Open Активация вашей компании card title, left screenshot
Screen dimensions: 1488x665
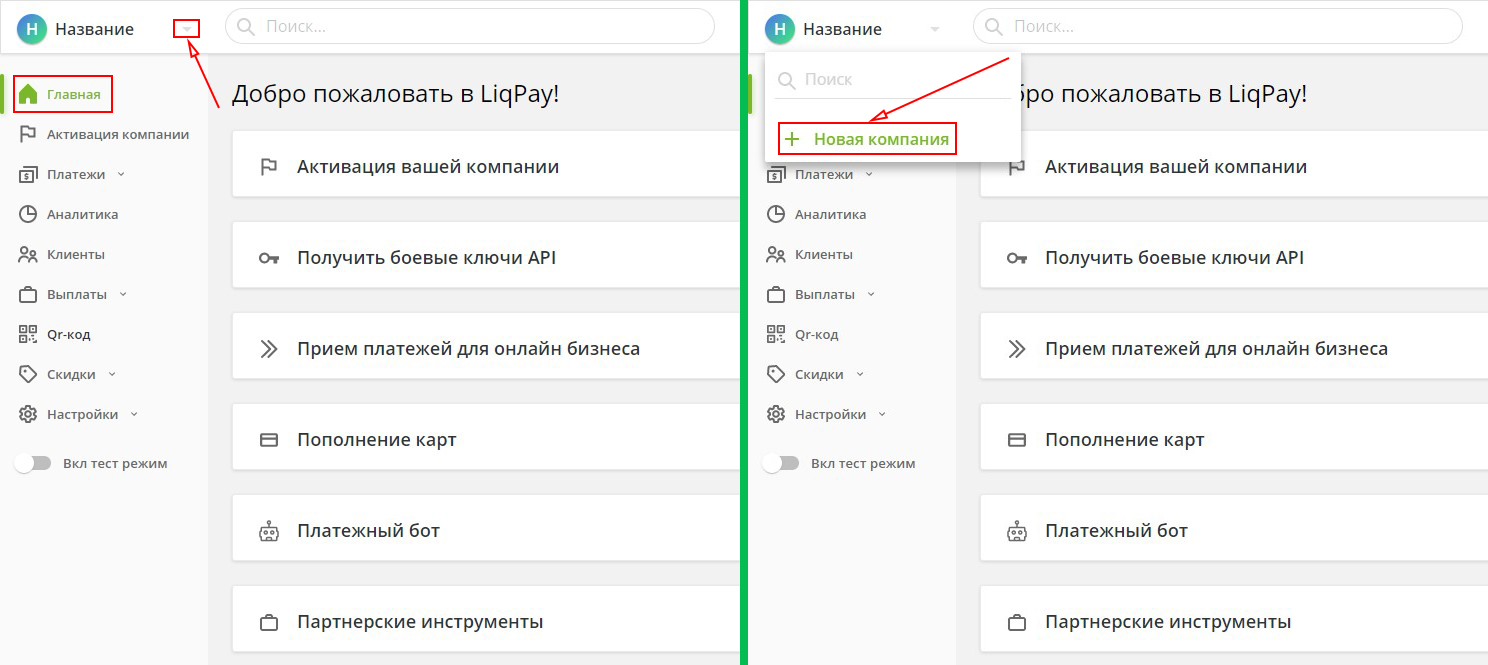428,167
